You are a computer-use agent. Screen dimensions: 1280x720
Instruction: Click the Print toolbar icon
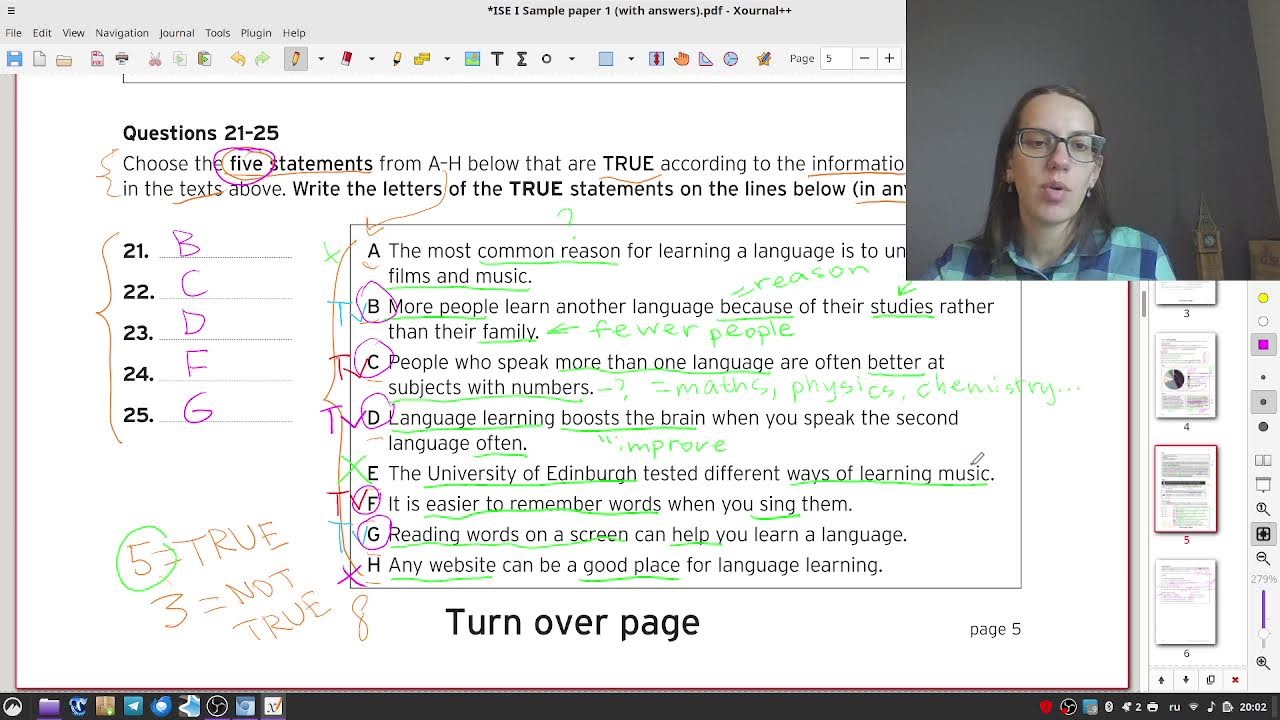click(x=122, y=59)
